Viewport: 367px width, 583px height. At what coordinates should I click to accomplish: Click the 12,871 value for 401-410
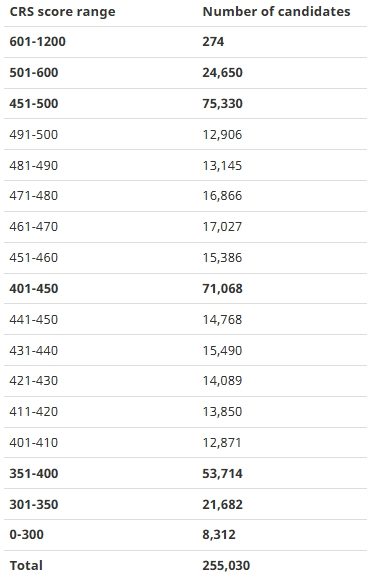coord(222,443)
